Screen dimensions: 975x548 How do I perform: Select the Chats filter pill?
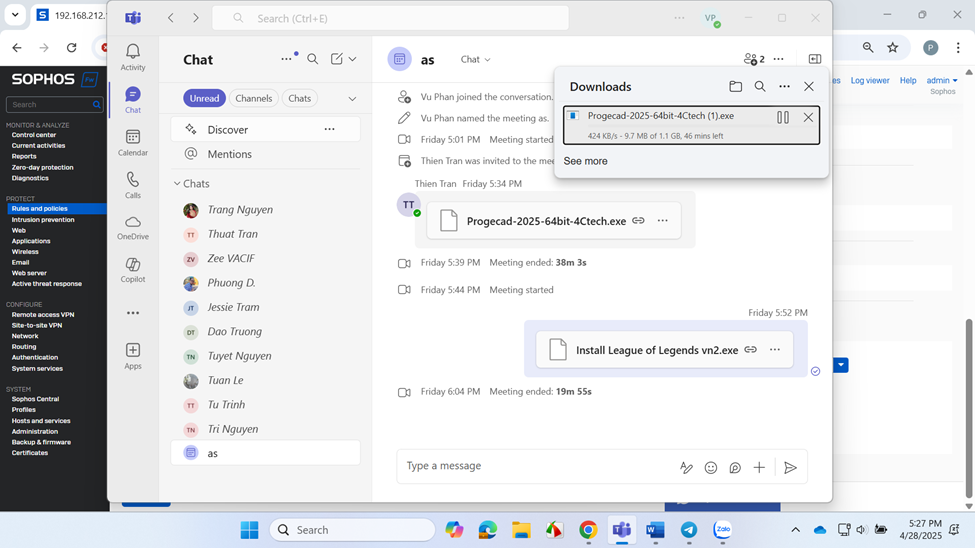pos(299,99)
